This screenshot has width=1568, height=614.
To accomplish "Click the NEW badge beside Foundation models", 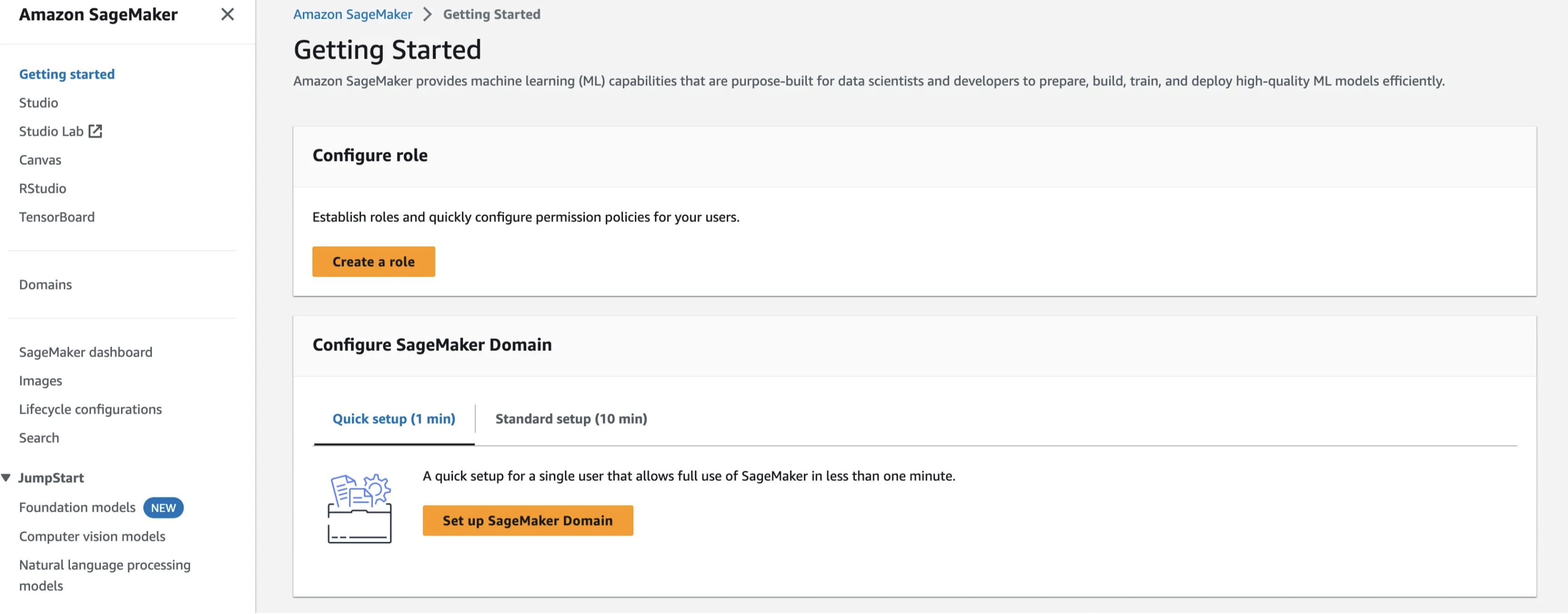I will pyautogui.click(x=163, y=508).
